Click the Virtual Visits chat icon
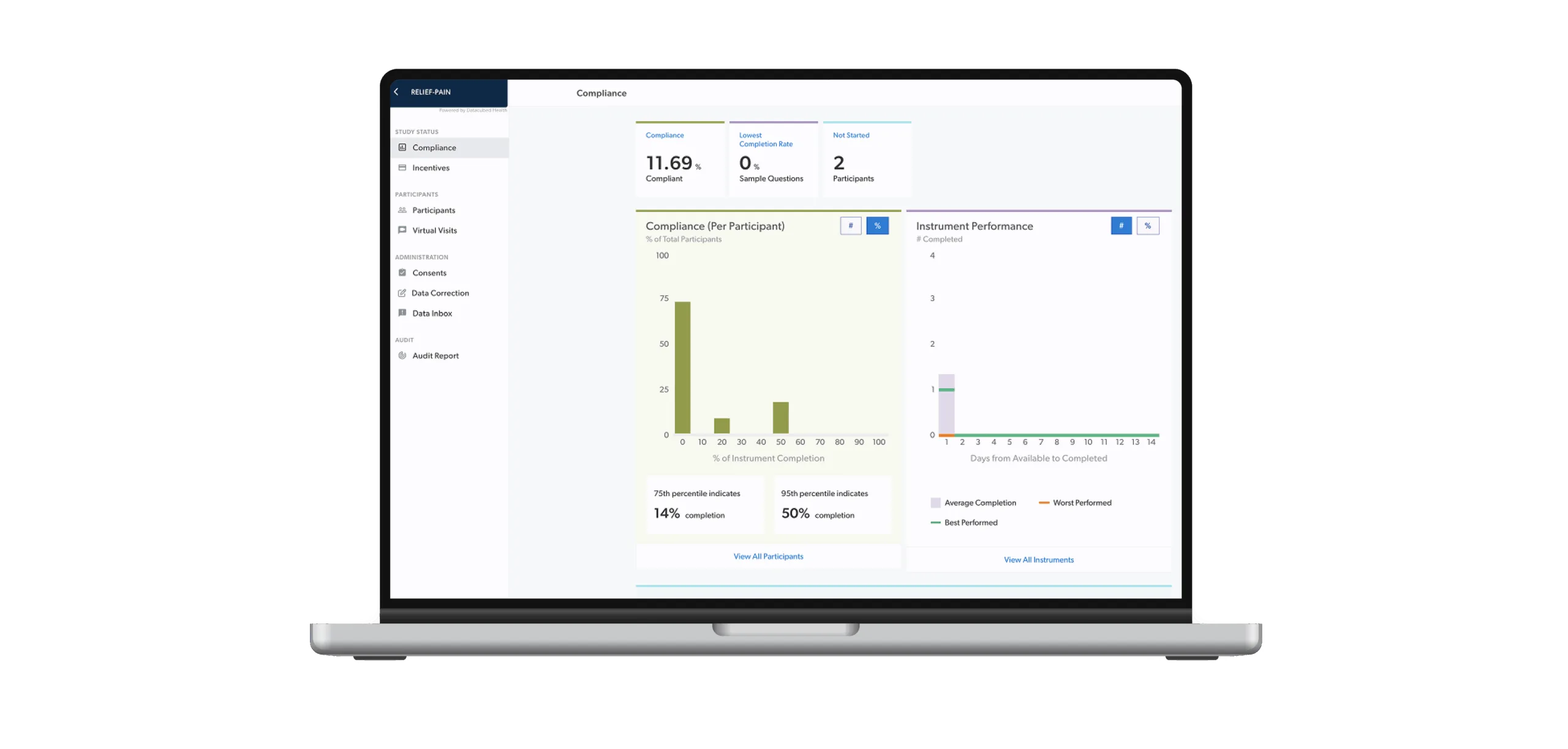Image resolution: width=1568 pixels, height=749 pixels. [402, 230]
